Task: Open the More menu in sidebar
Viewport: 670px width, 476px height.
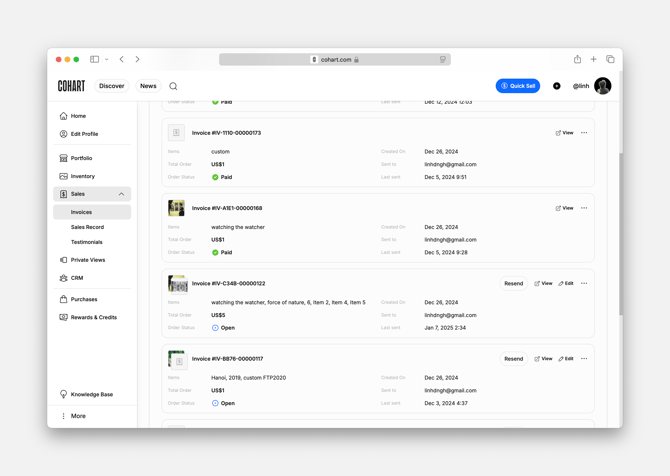Action: [73, 416]
